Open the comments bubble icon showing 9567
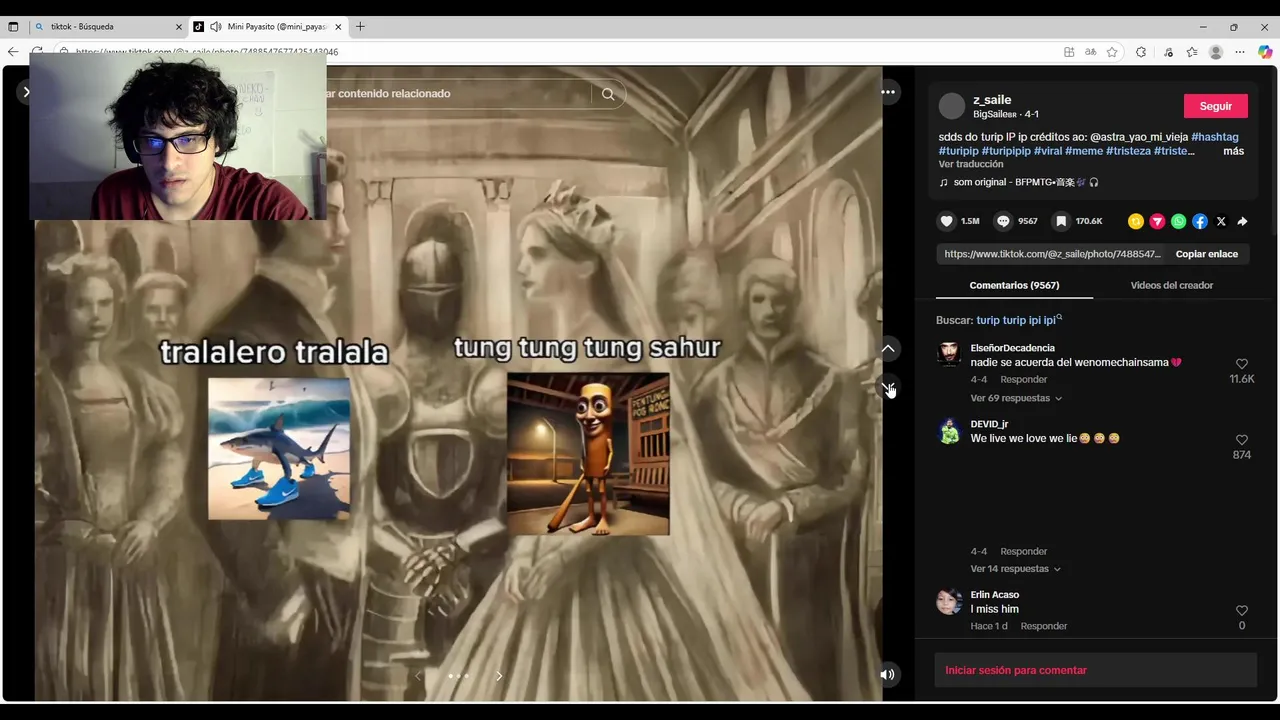Screen dimensions: 1280x720 (1003, 221)
